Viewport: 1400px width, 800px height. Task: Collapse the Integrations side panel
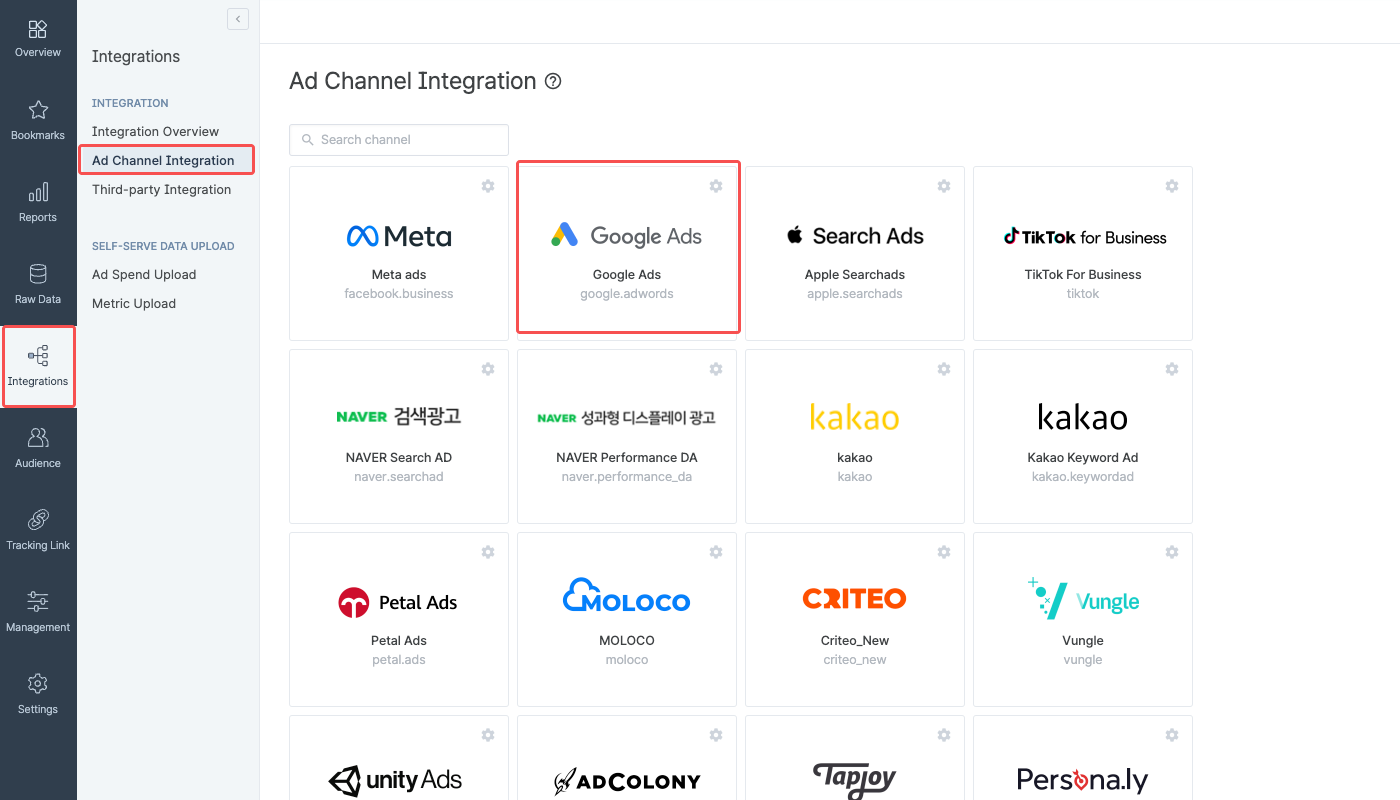238,19
